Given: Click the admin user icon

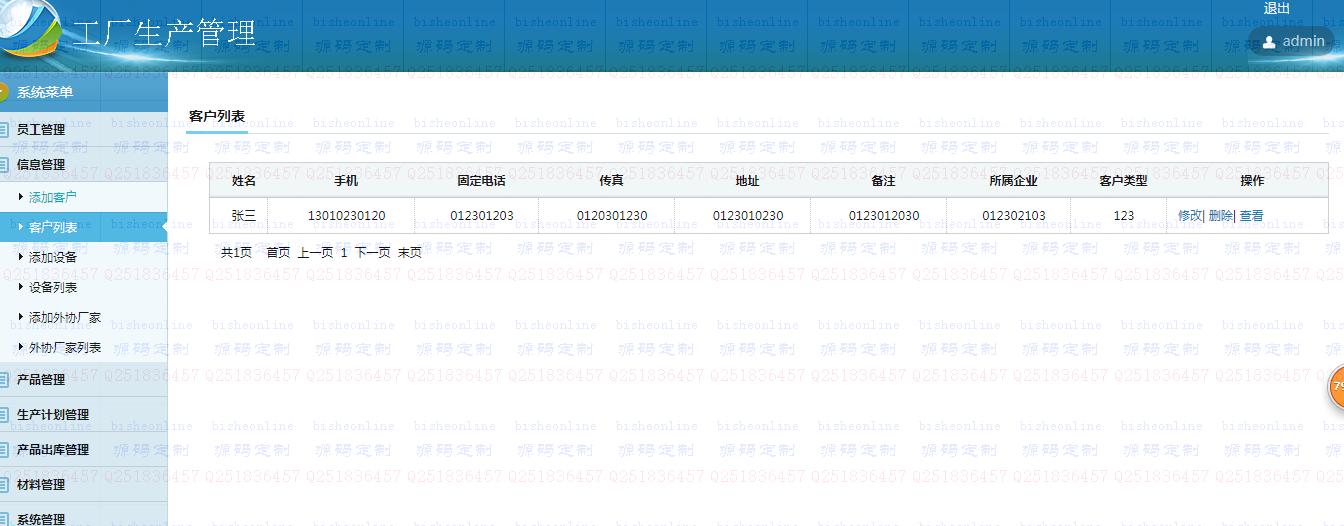Looking at the screenshot, I should click(1269, 42).
